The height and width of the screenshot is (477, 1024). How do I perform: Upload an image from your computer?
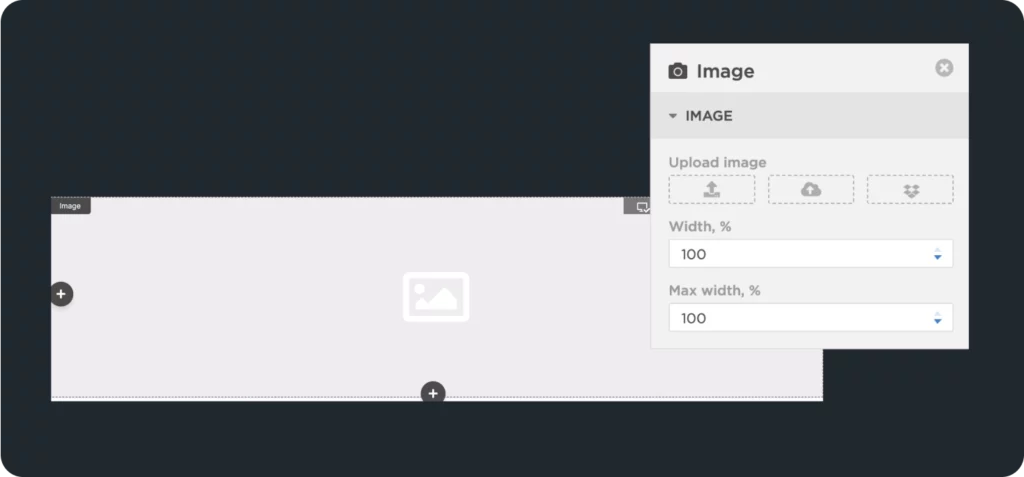[711, 189]
